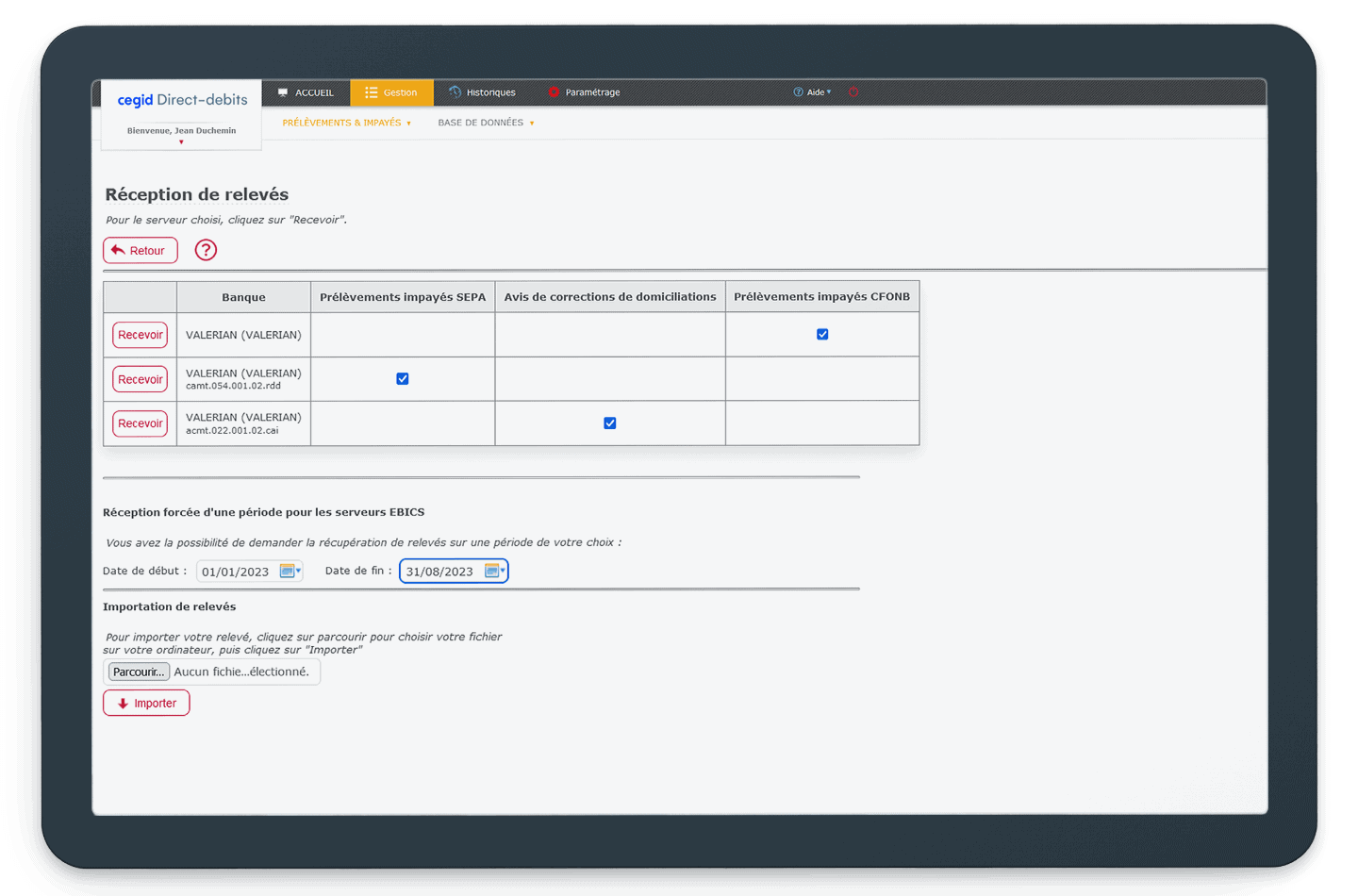Click Parcourir to choose a file
This screenshot has height=896, width=1358.
tap(139, 672)
